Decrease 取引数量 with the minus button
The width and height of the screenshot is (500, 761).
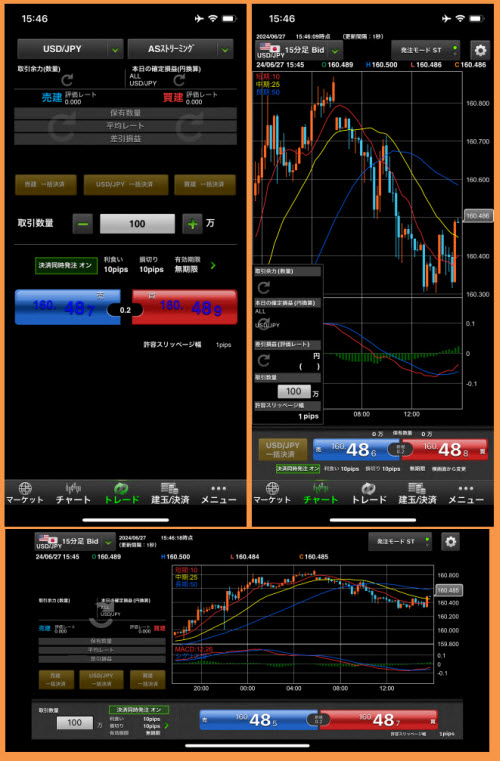click(x=83, y=224)
